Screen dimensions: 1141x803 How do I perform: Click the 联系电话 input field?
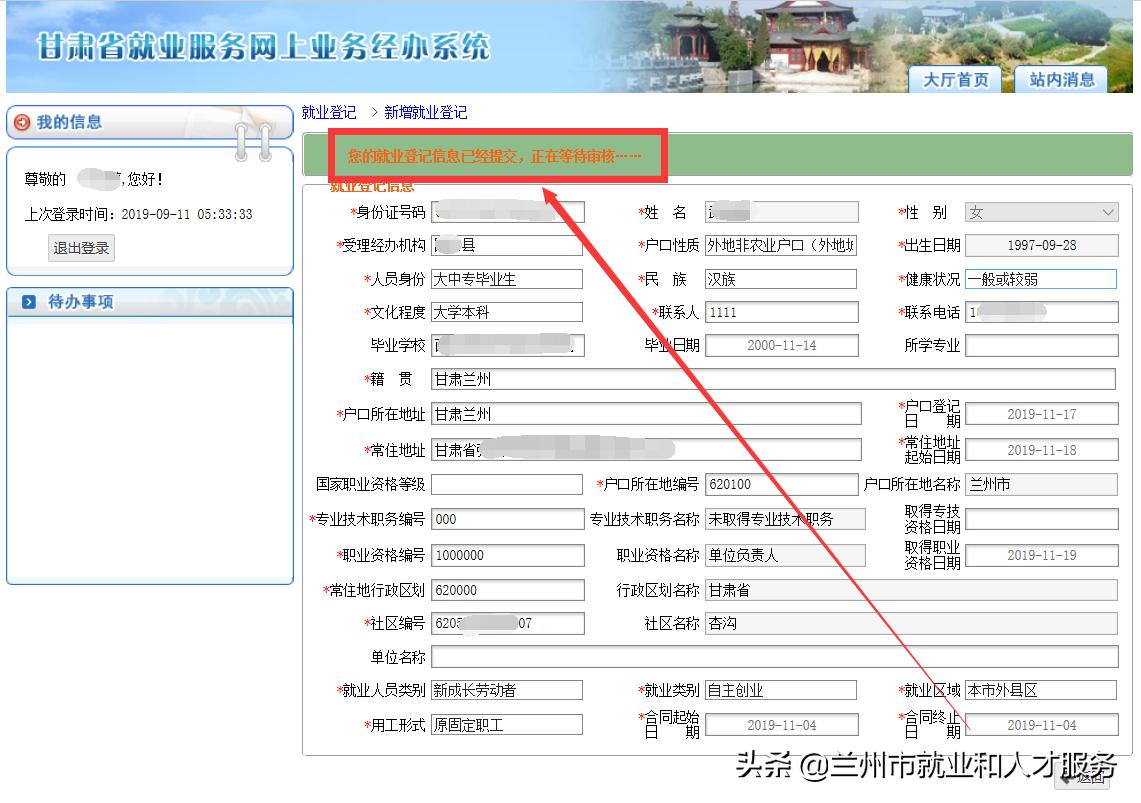pos(1041,312)
